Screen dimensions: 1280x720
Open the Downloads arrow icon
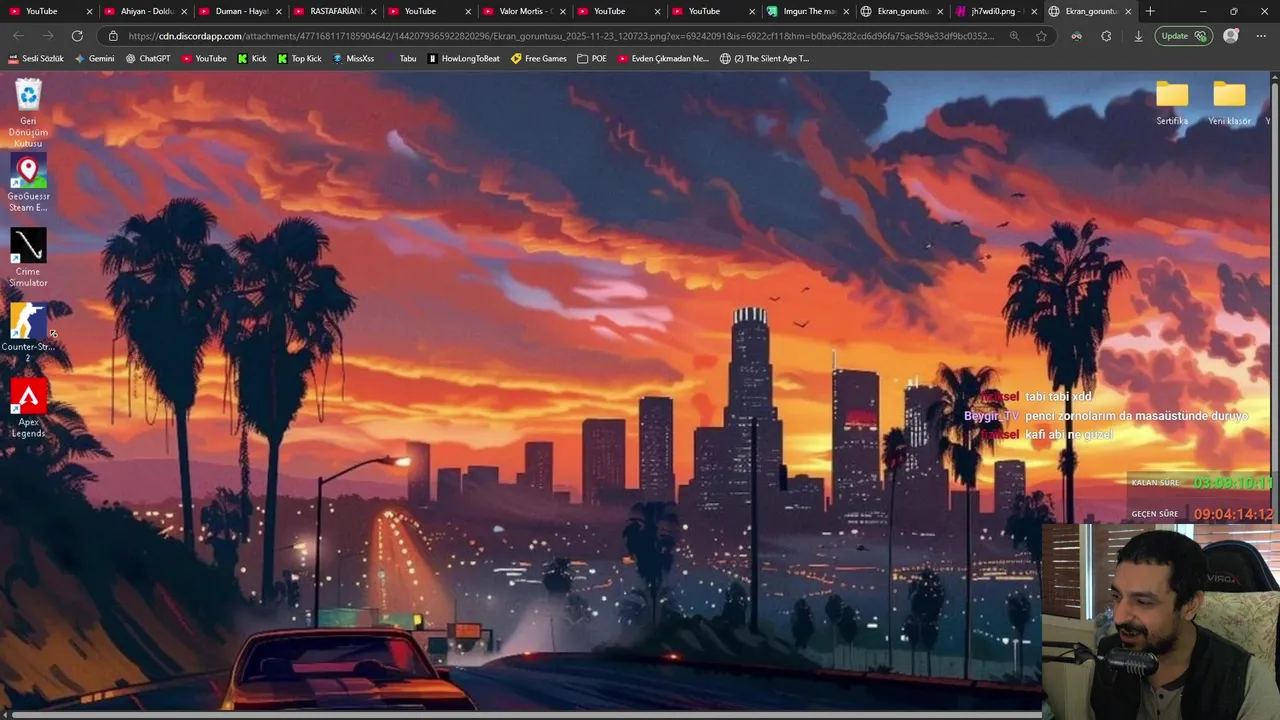pos(1138,36)
